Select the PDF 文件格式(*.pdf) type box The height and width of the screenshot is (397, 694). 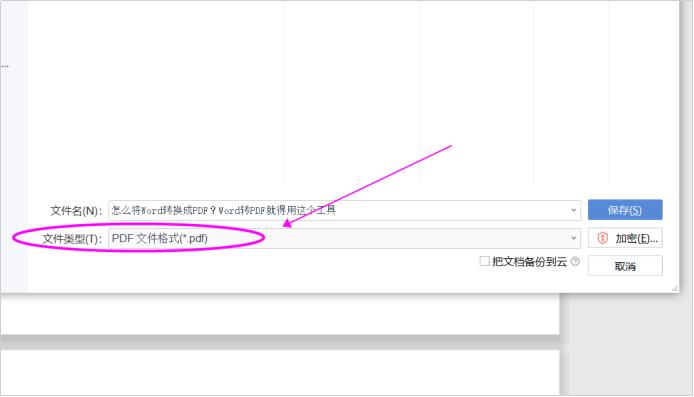click(x=344, y=238)
